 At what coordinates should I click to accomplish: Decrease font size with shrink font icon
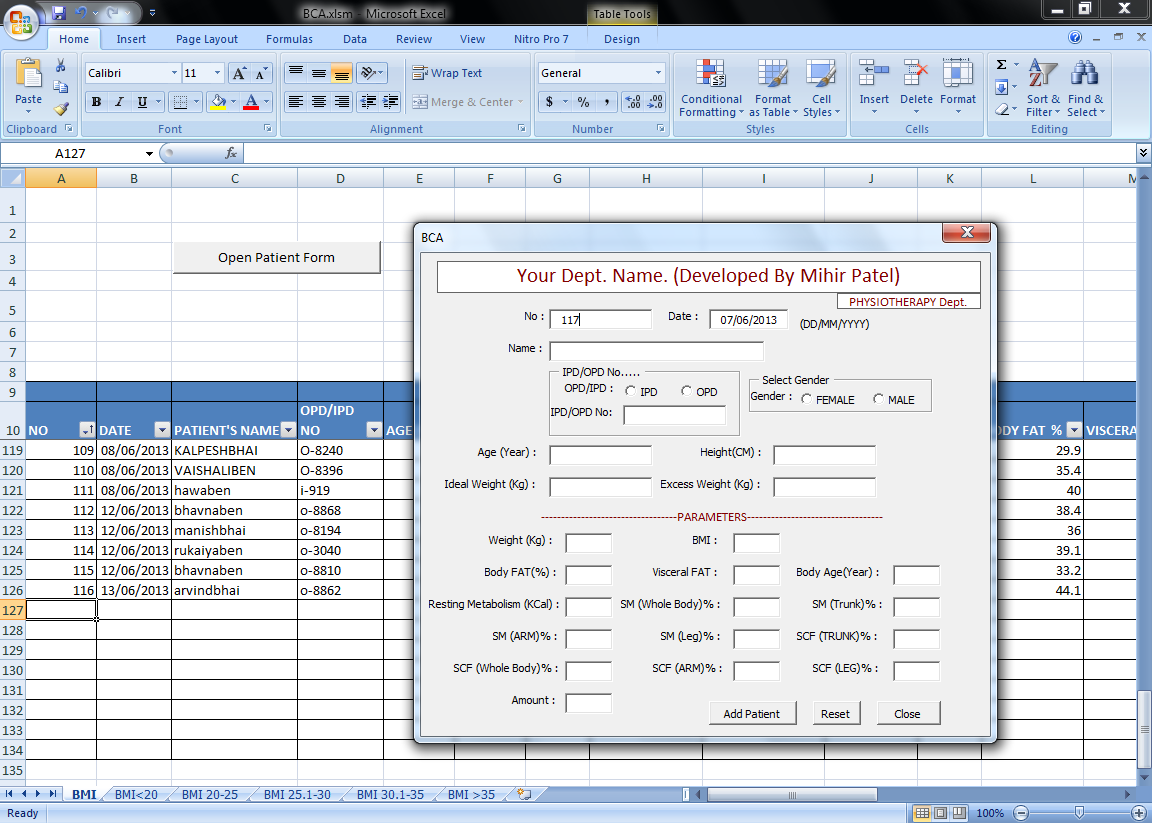point(261,73)
